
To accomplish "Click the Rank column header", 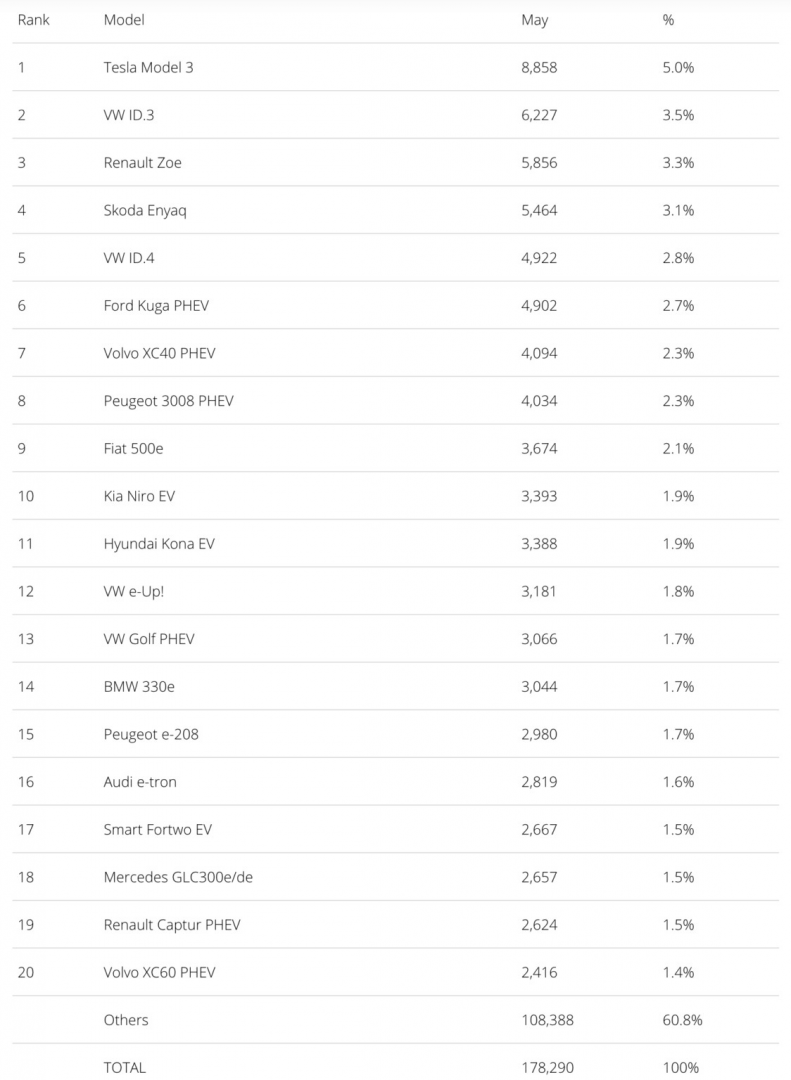I will pos(34,20).
